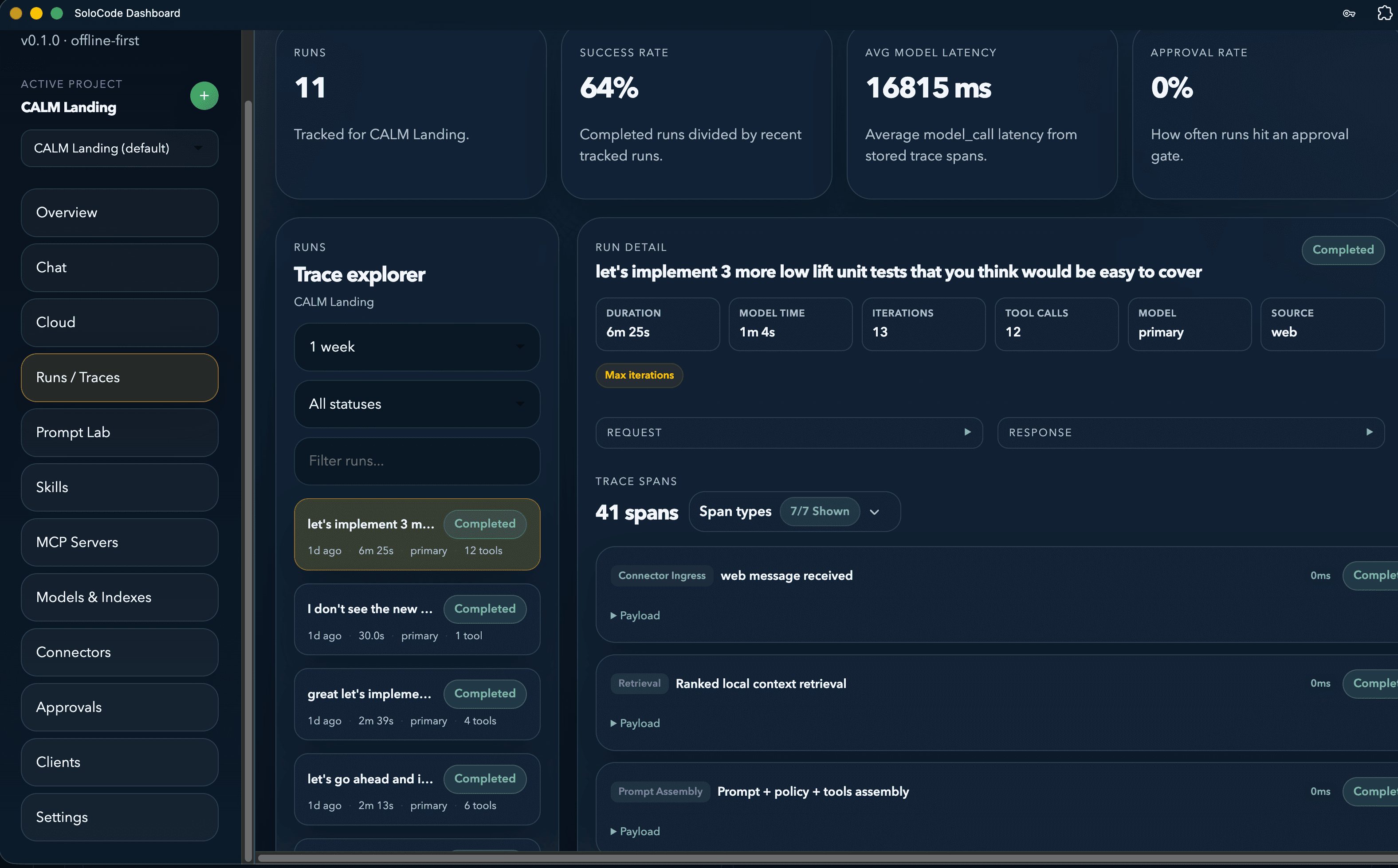Select the "I don't see the new ..." run
This screenshot has width=1398, height=868.
click(x=416, y=619)
